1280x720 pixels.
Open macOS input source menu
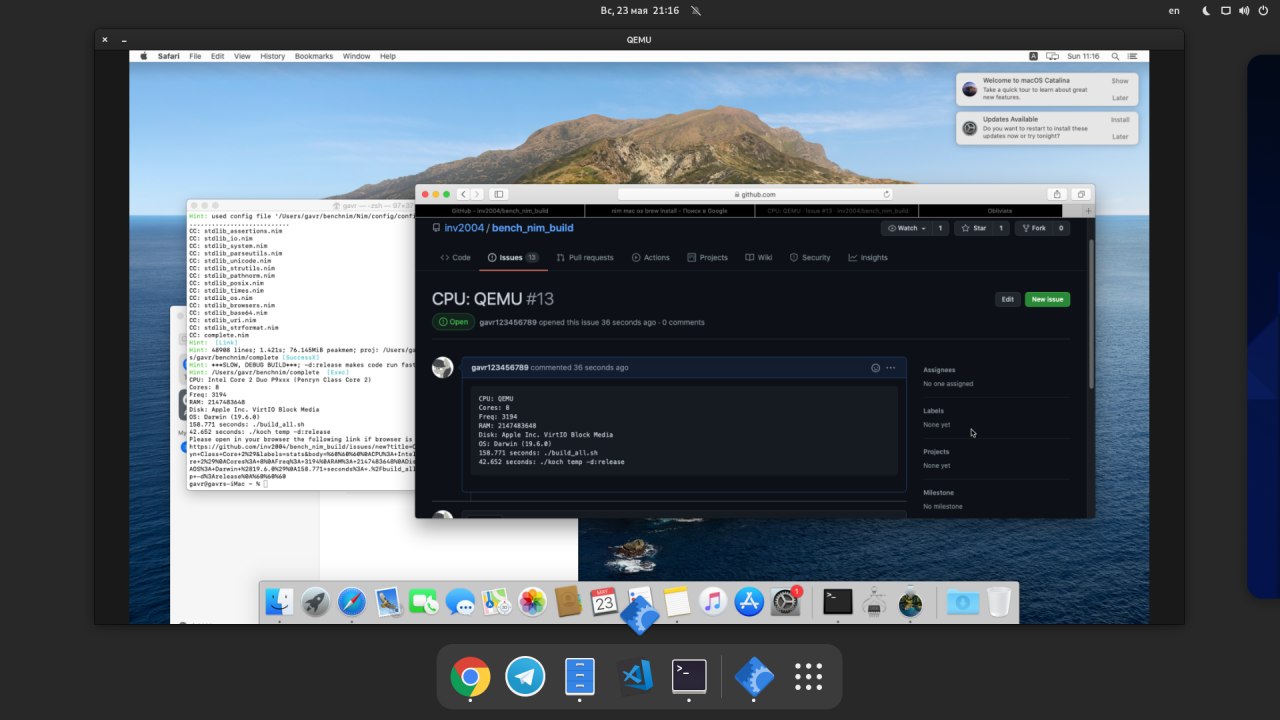1034,56
